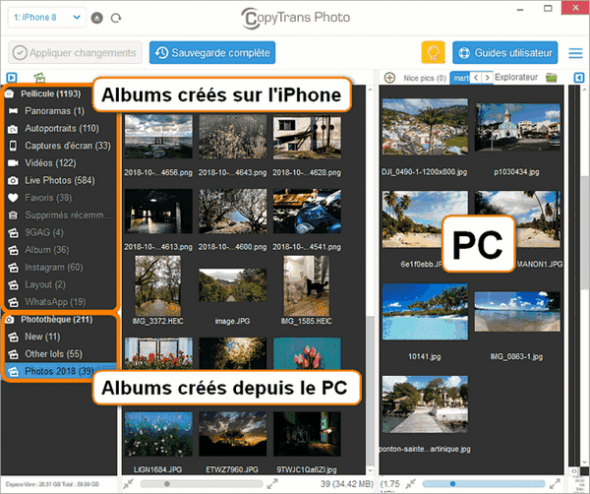The width and height of the screenshot is (590, 494).
Task: Select PC photo p1030434.jpg
Action: pyautogui.click(x=517, y=128)
